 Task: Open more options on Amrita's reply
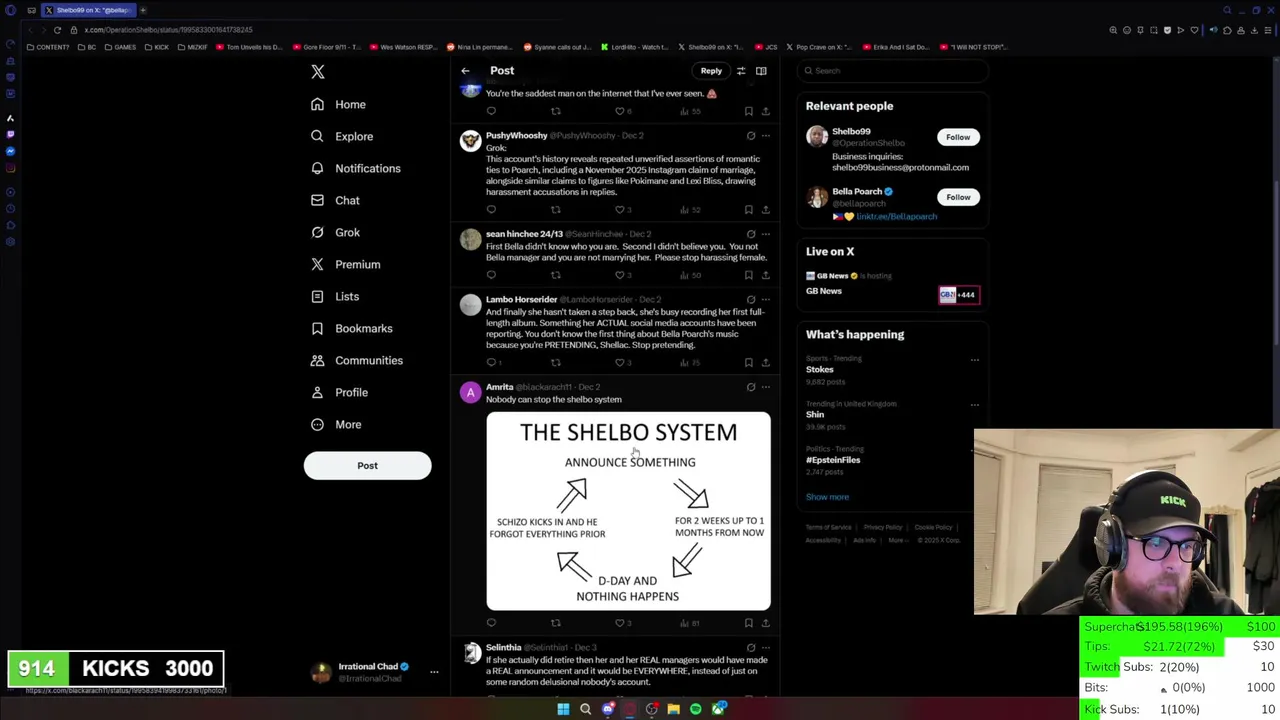click(766, 387)
